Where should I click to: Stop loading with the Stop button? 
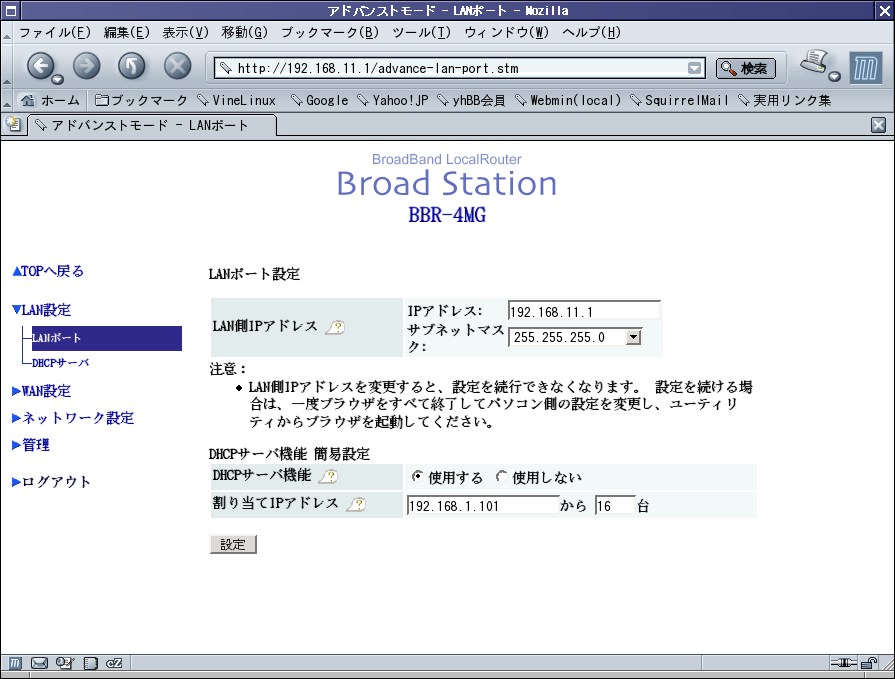(x=178, y=66)
